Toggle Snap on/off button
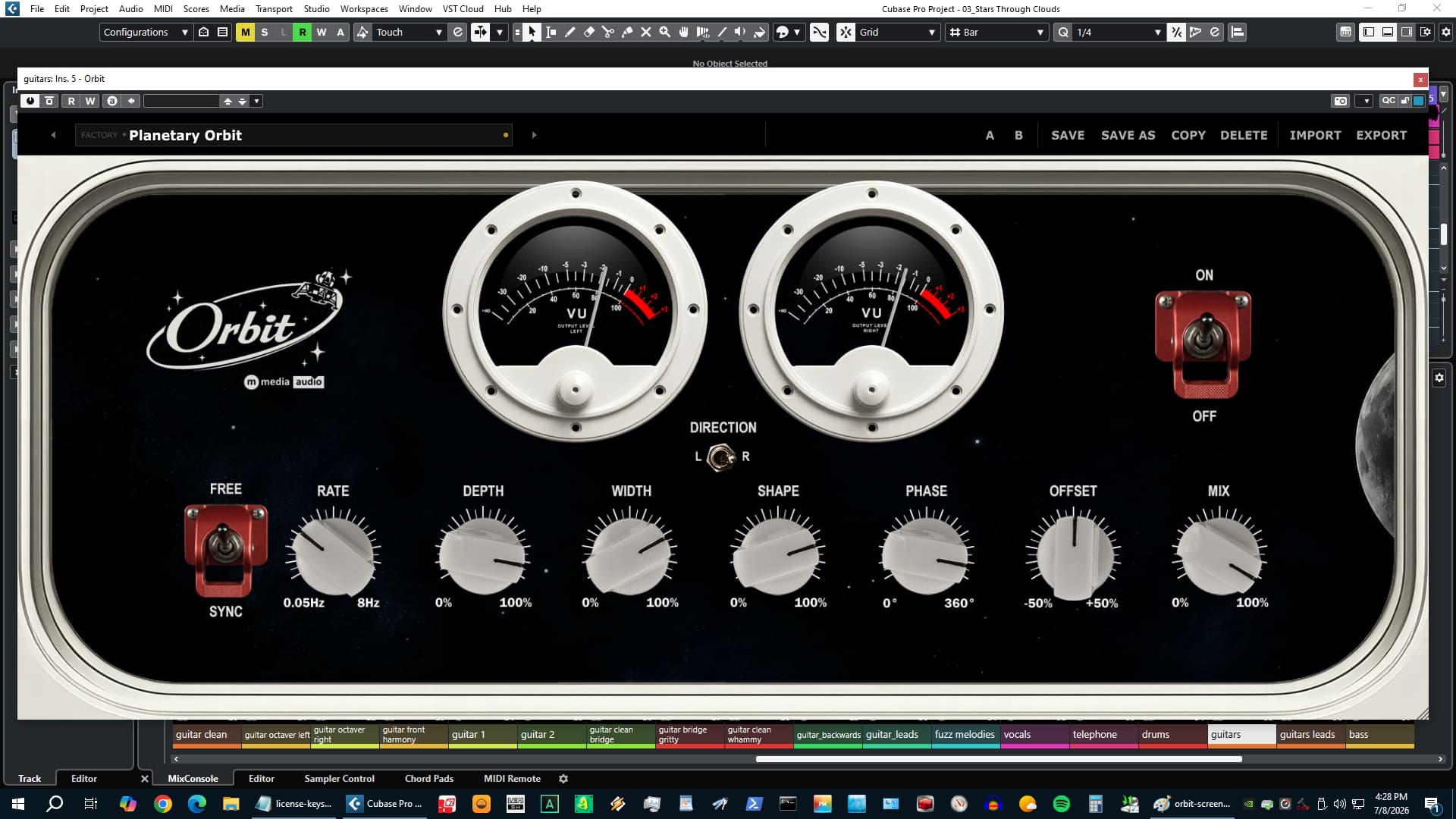This screenshot has width=1456, height=819. pyautogui.click(x=846, y=32)
